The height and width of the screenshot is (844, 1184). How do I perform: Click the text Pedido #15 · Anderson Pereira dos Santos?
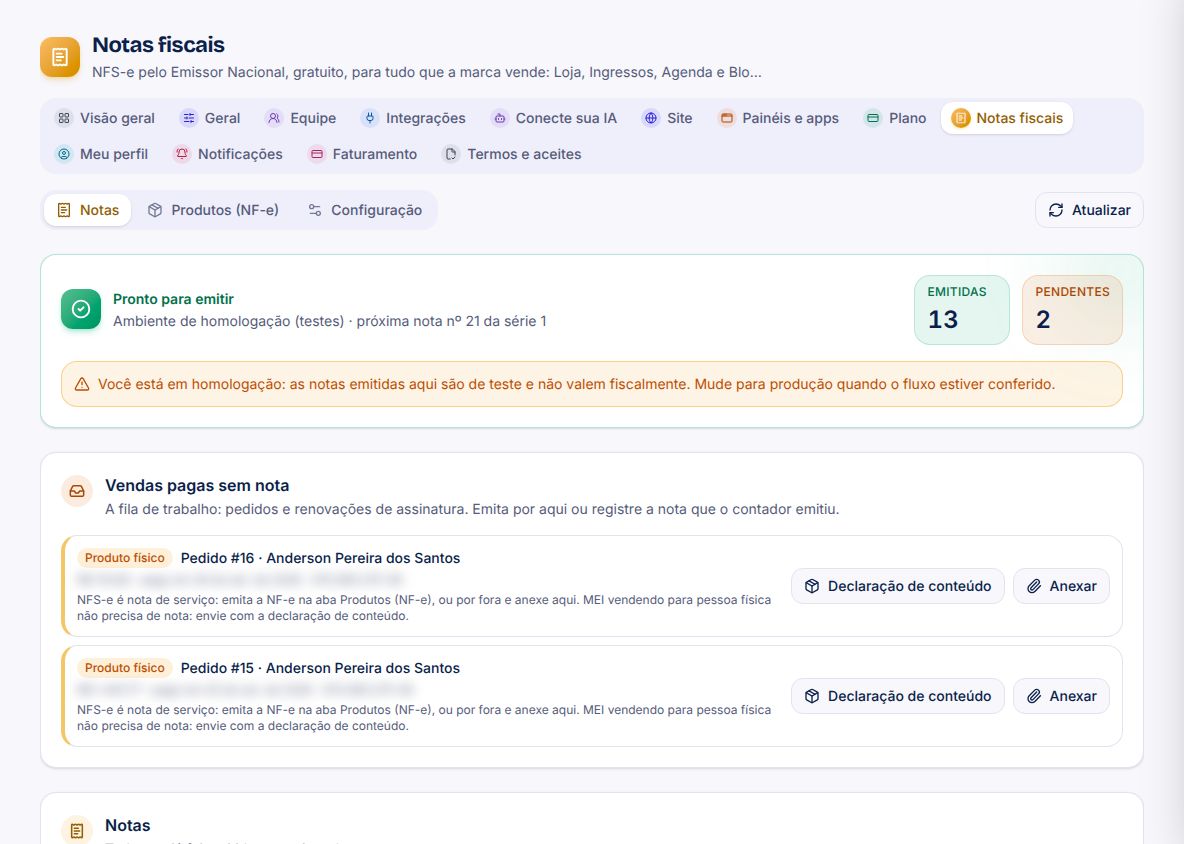[320, 668]
